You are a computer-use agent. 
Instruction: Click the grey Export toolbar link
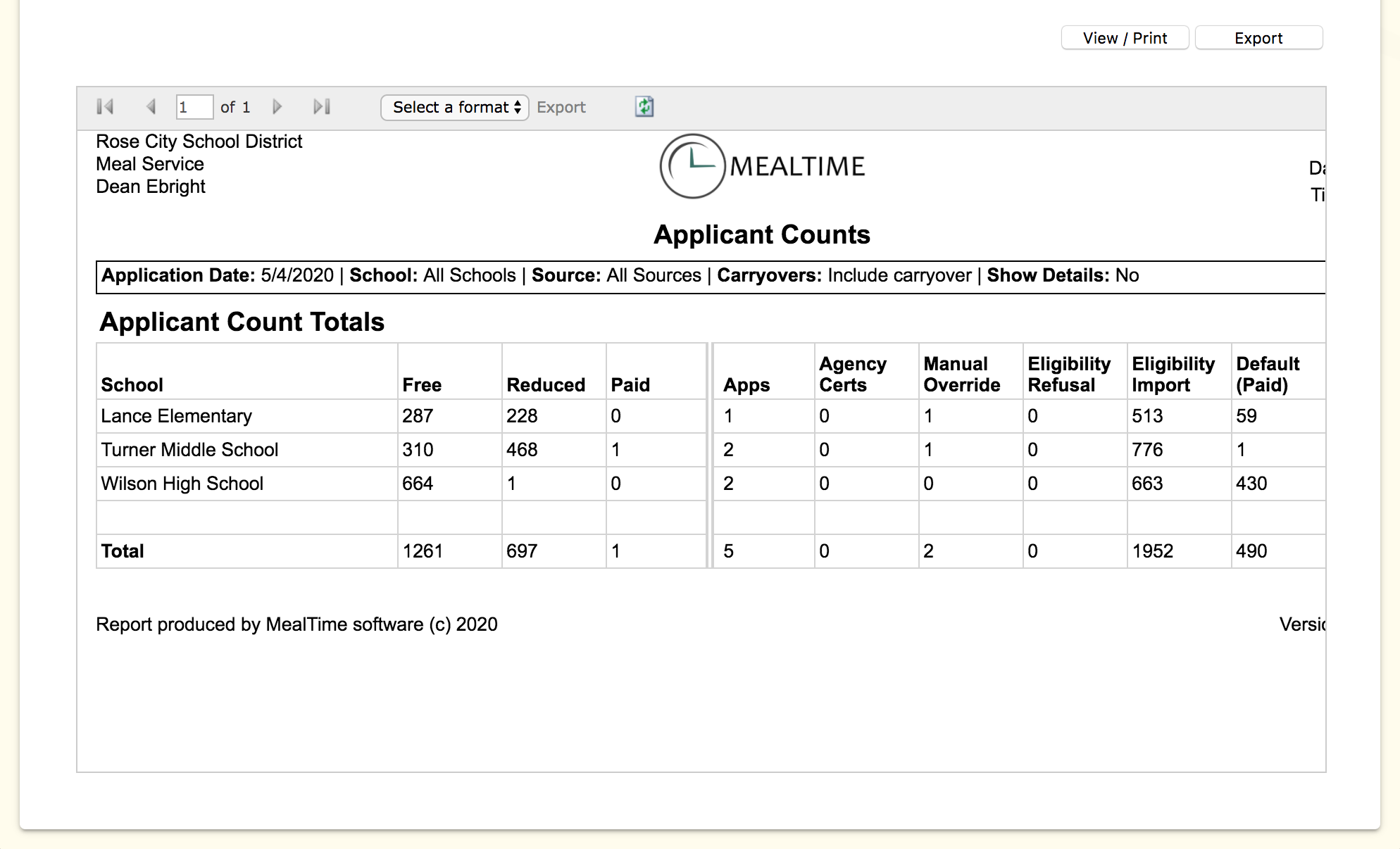coord(561,107)
